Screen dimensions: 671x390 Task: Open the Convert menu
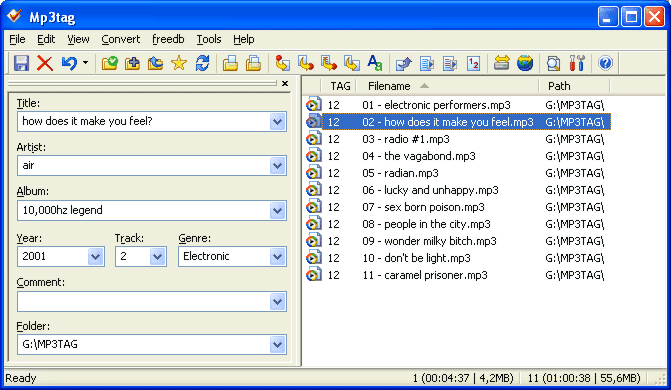(121, 39)
